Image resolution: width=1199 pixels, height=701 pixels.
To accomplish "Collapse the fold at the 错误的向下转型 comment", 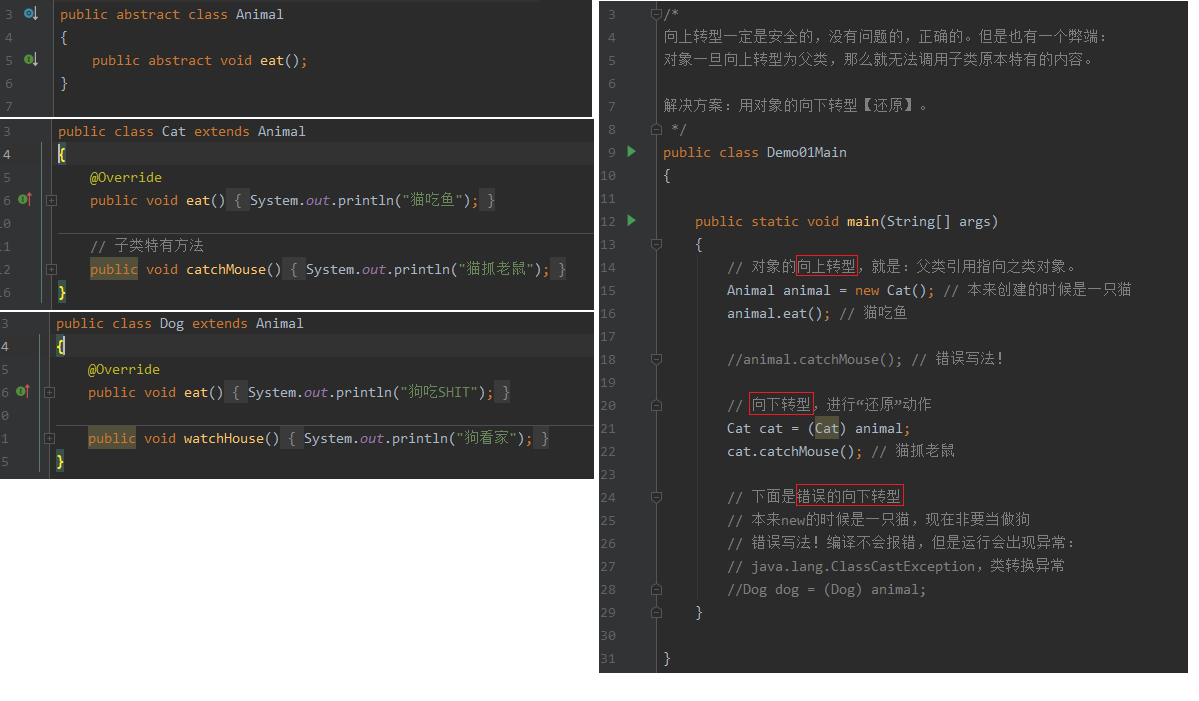I will [656, 497].
